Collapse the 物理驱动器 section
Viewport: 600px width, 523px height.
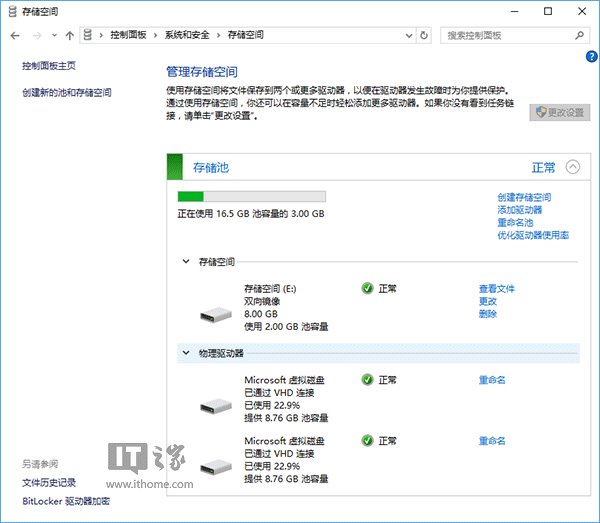[x=185, y=353]
